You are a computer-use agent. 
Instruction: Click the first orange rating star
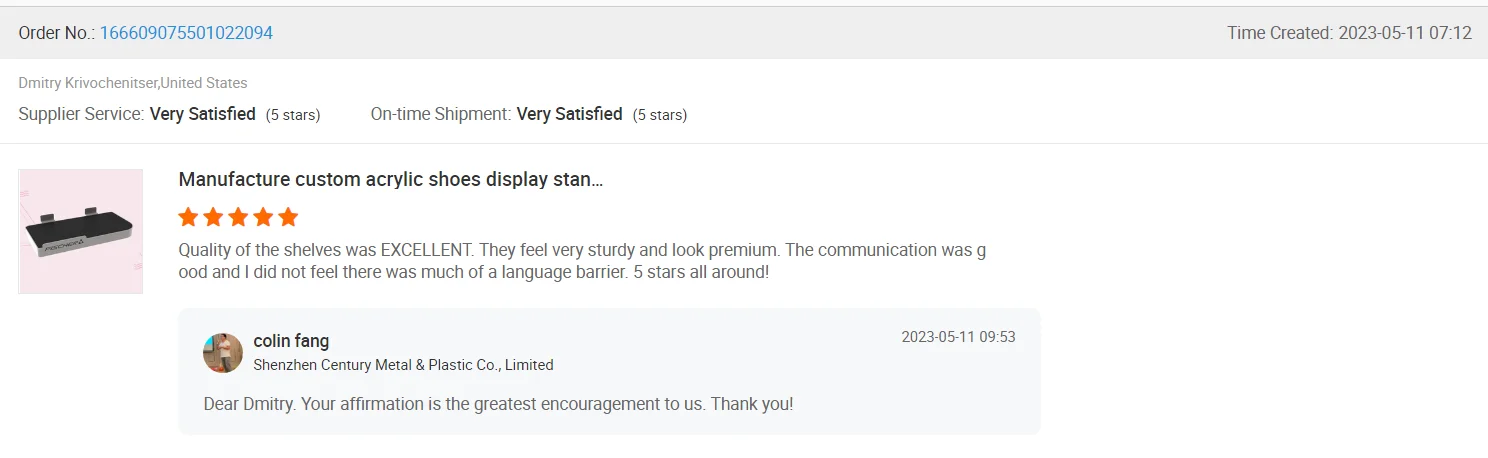pos(188,217)
